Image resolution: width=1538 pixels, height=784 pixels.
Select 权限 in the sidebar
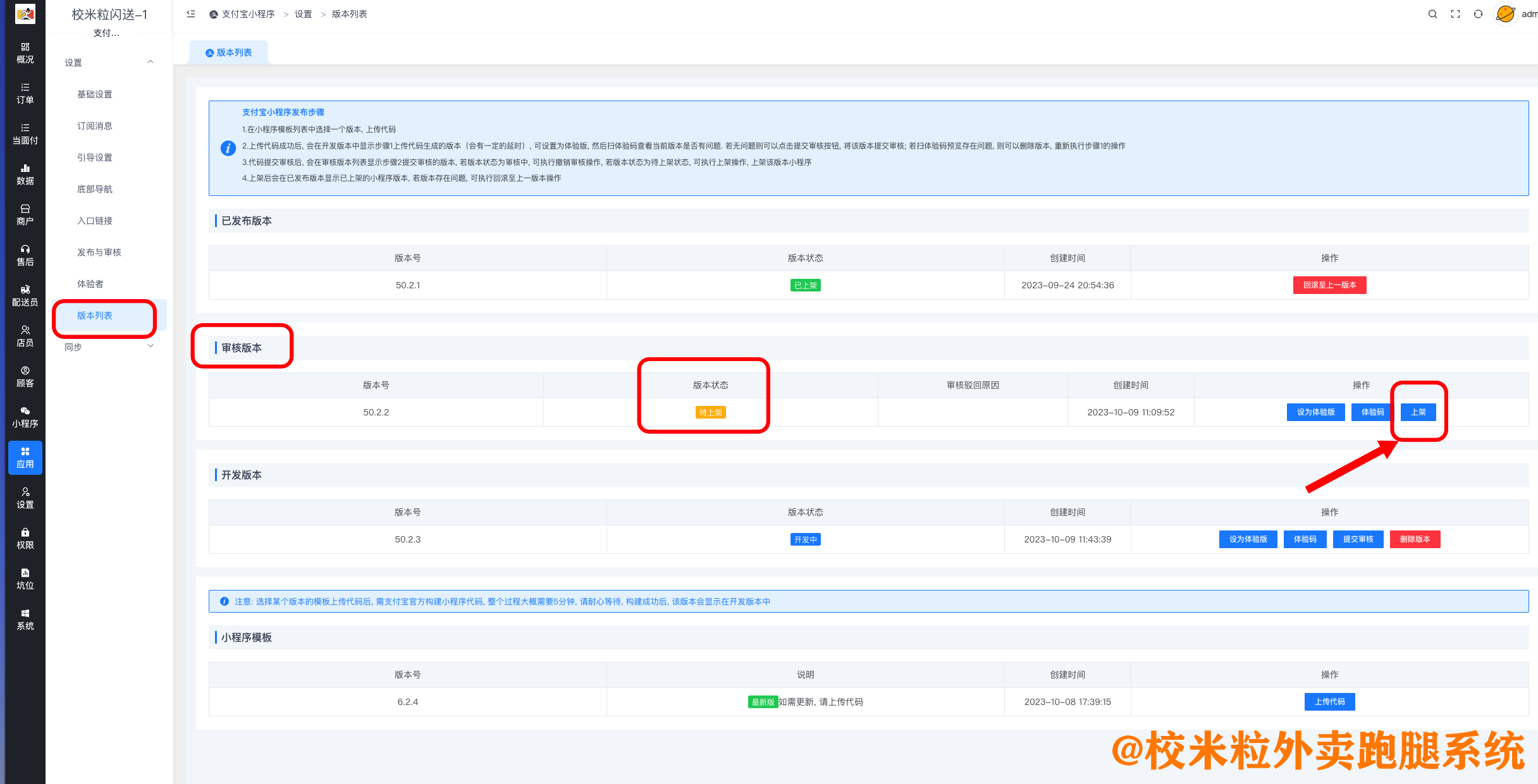pos(25,538)
